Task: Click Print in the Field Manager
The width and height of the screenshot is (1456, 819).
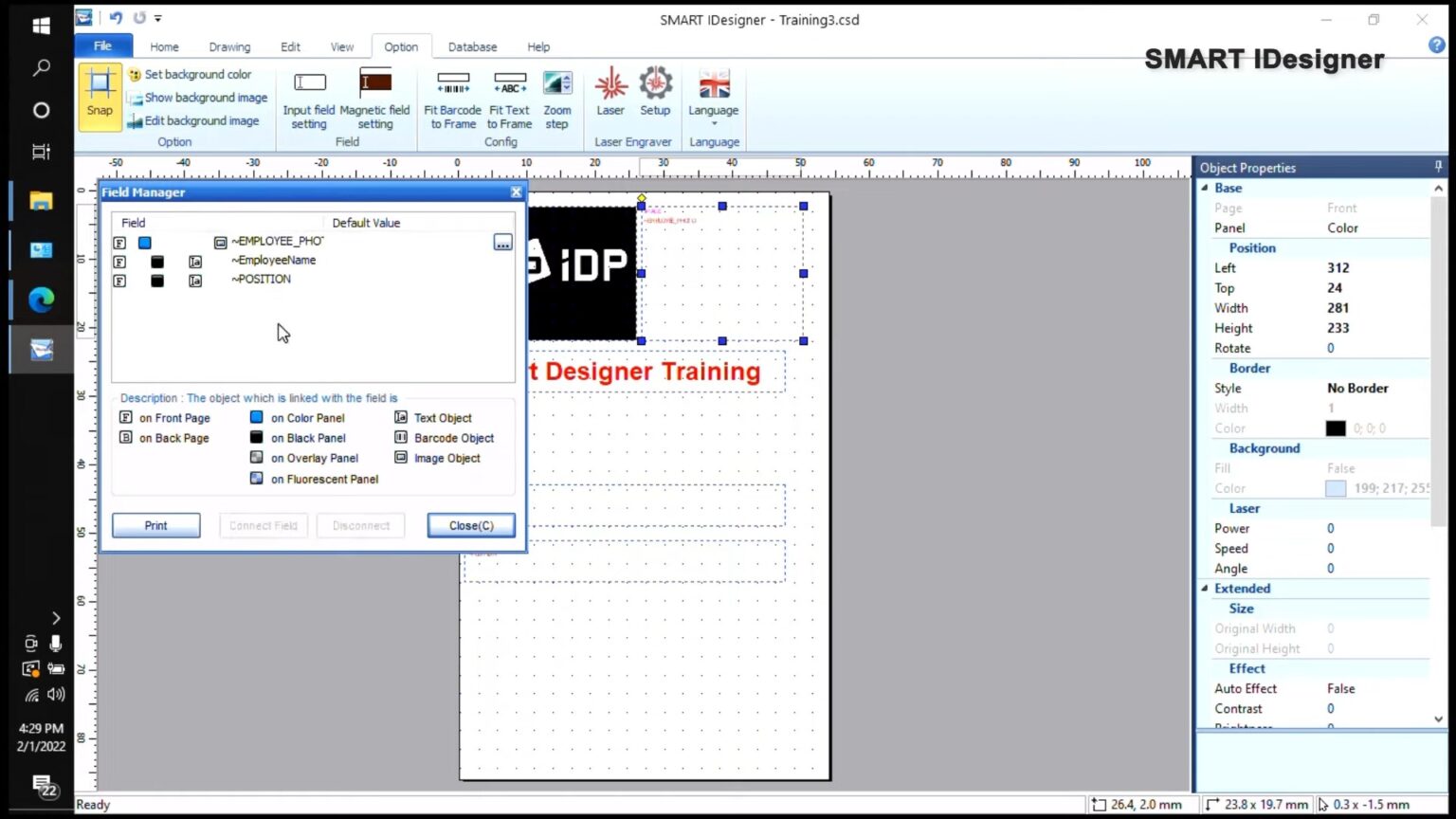Action: pos(155,524)
